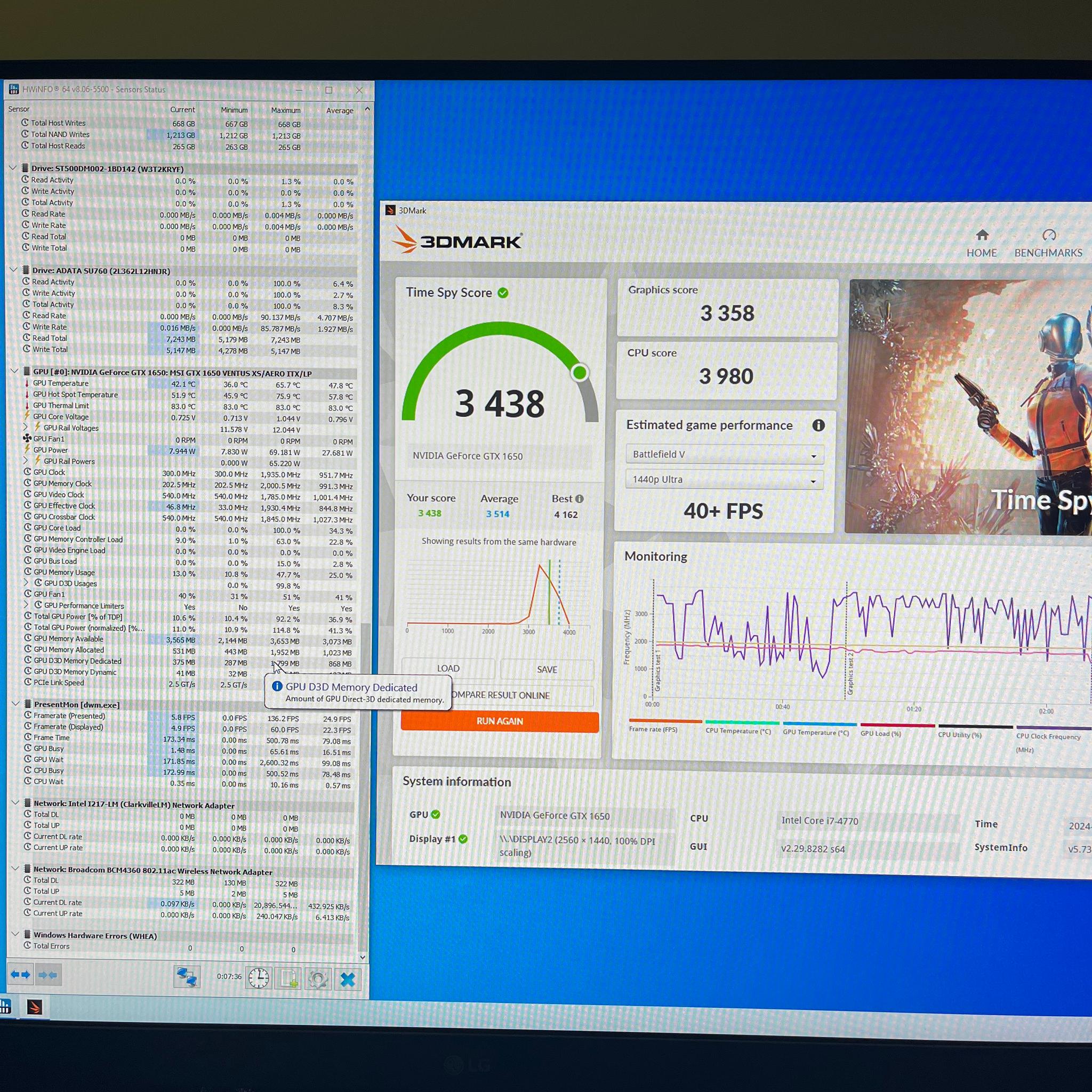Collapse the Intel I217-LM network group
The image size is (1092, 1092).
(16, 802)
